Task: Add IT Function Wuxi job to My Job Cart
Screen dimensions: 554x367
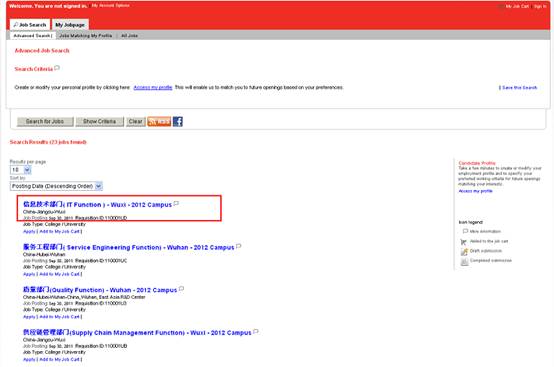Action: [x=59, y=231]
